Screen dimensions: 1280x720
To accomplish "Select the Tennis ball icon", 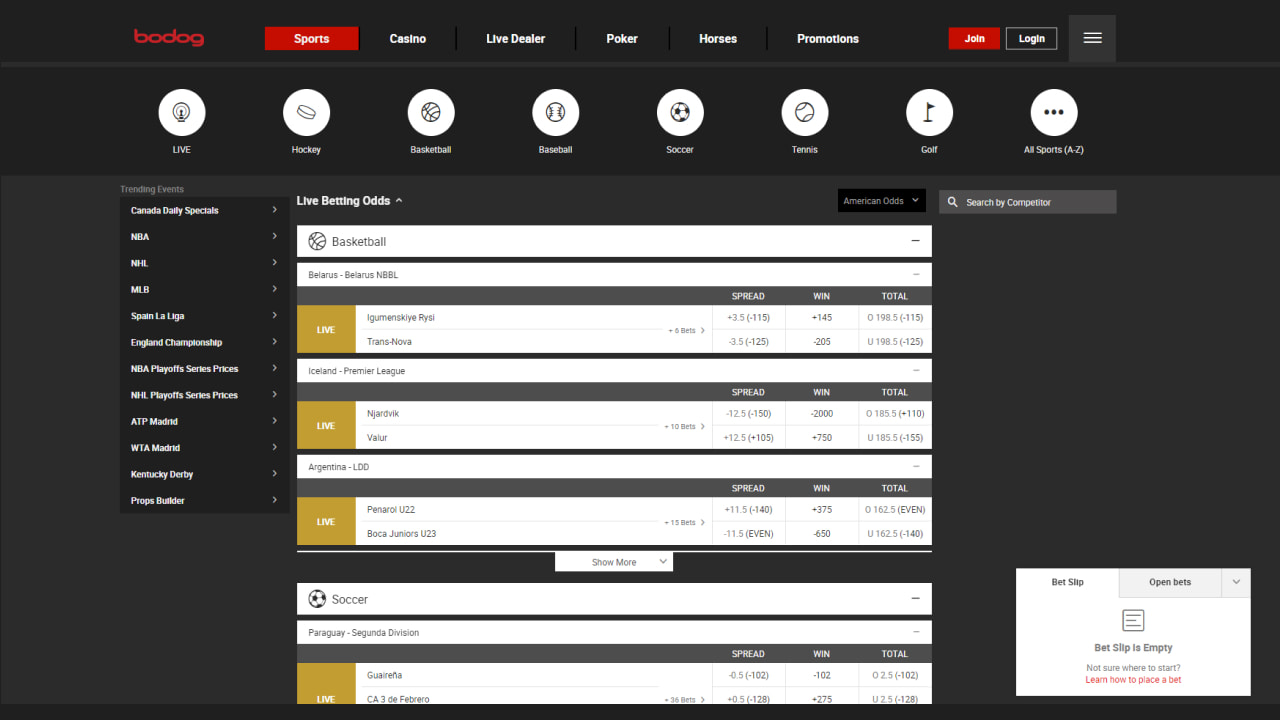I will [x=805, y=112].
